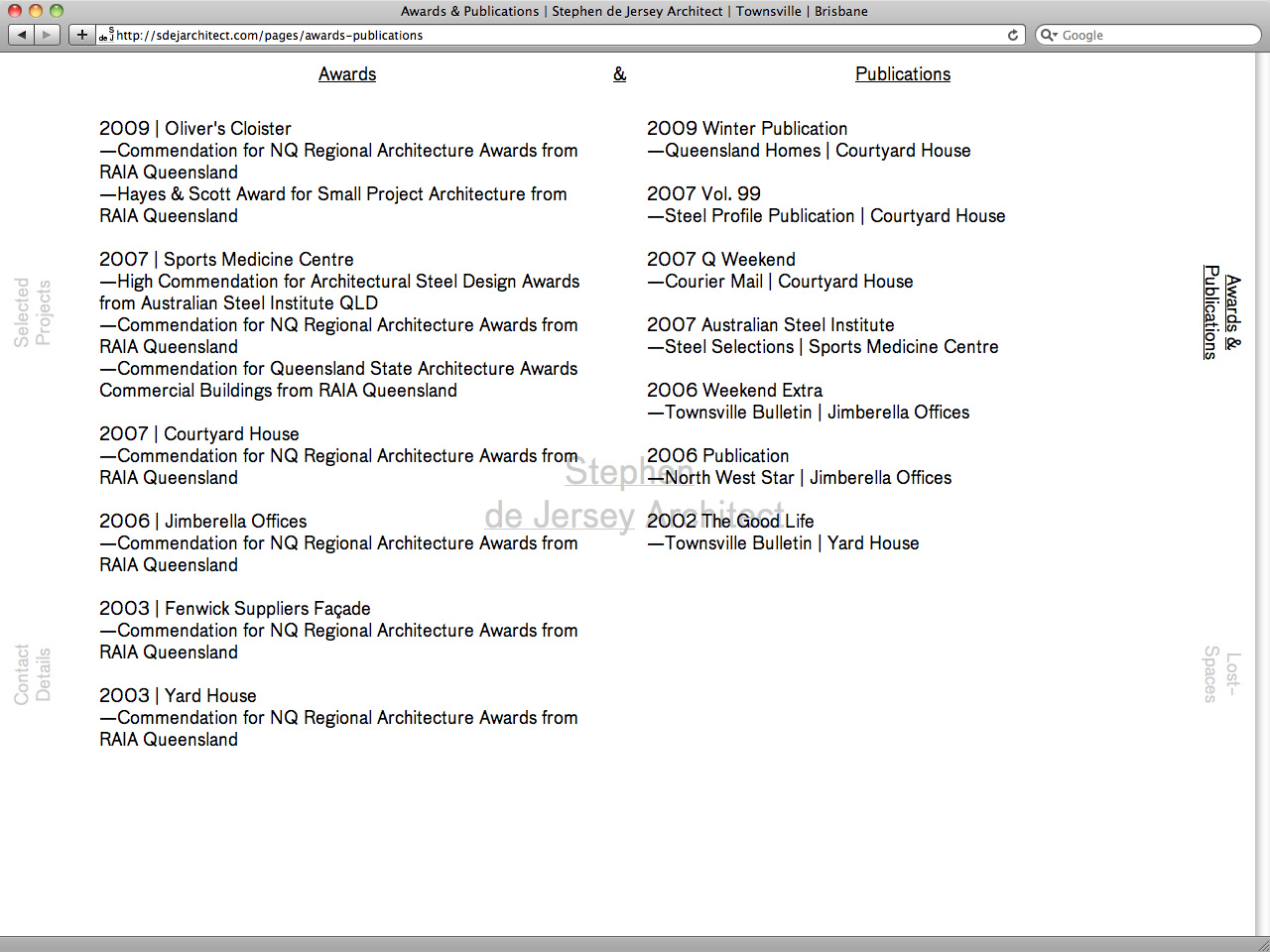The image size is (1270, 952).
Task: Go forward using the browser forward arrow
Action: pyautogui.click(x=47, y=35)
